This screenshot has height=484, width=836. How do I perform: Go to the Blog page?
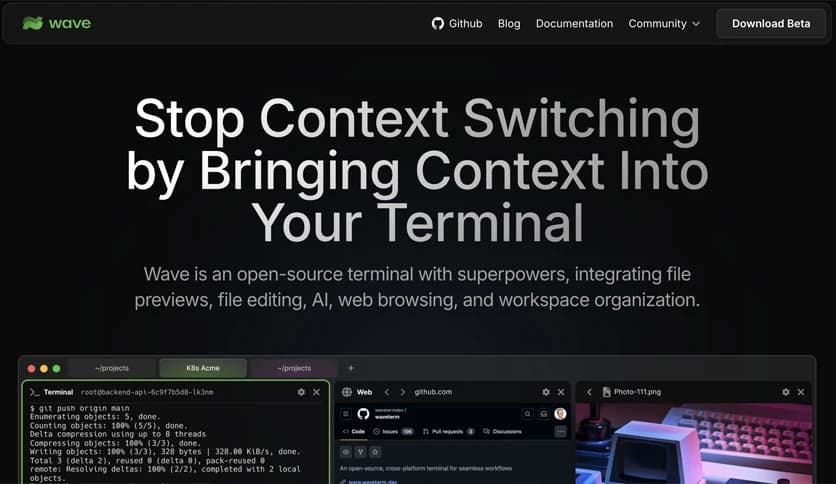tap(509, 23)
